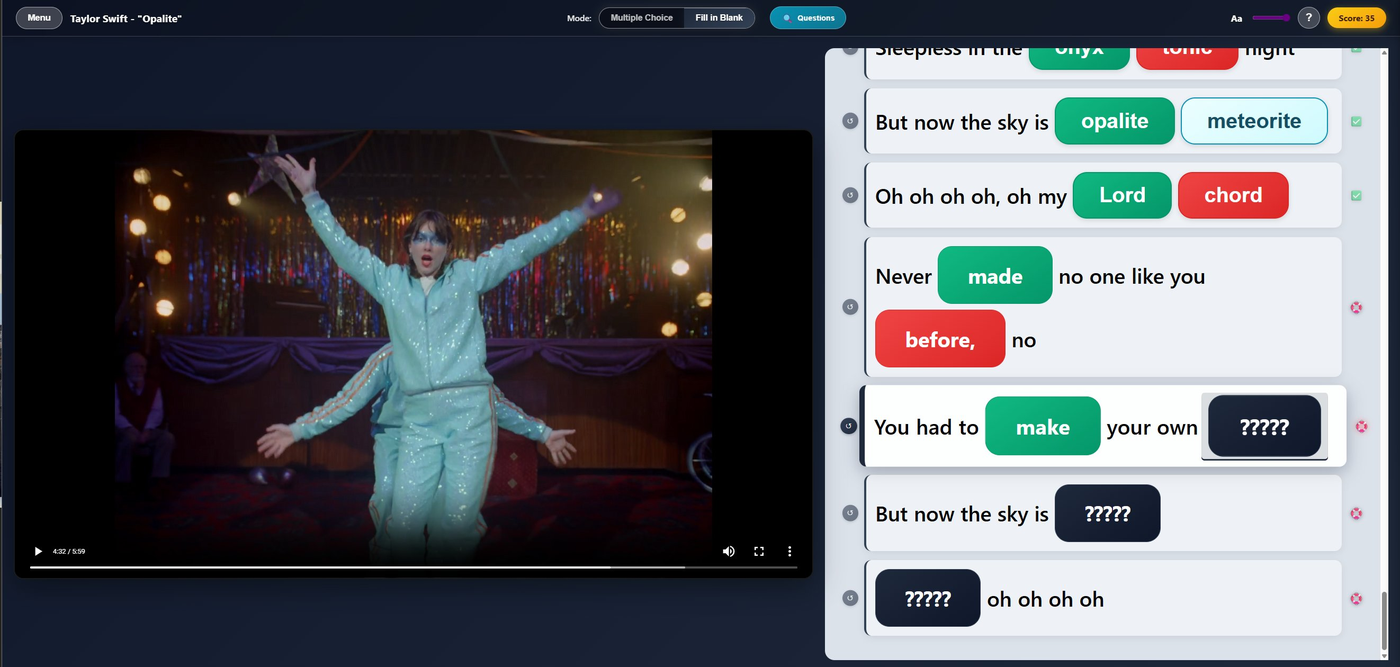Click the lifebuoy icon on the 'oh oh oh oh' row

coord(1356,599)
